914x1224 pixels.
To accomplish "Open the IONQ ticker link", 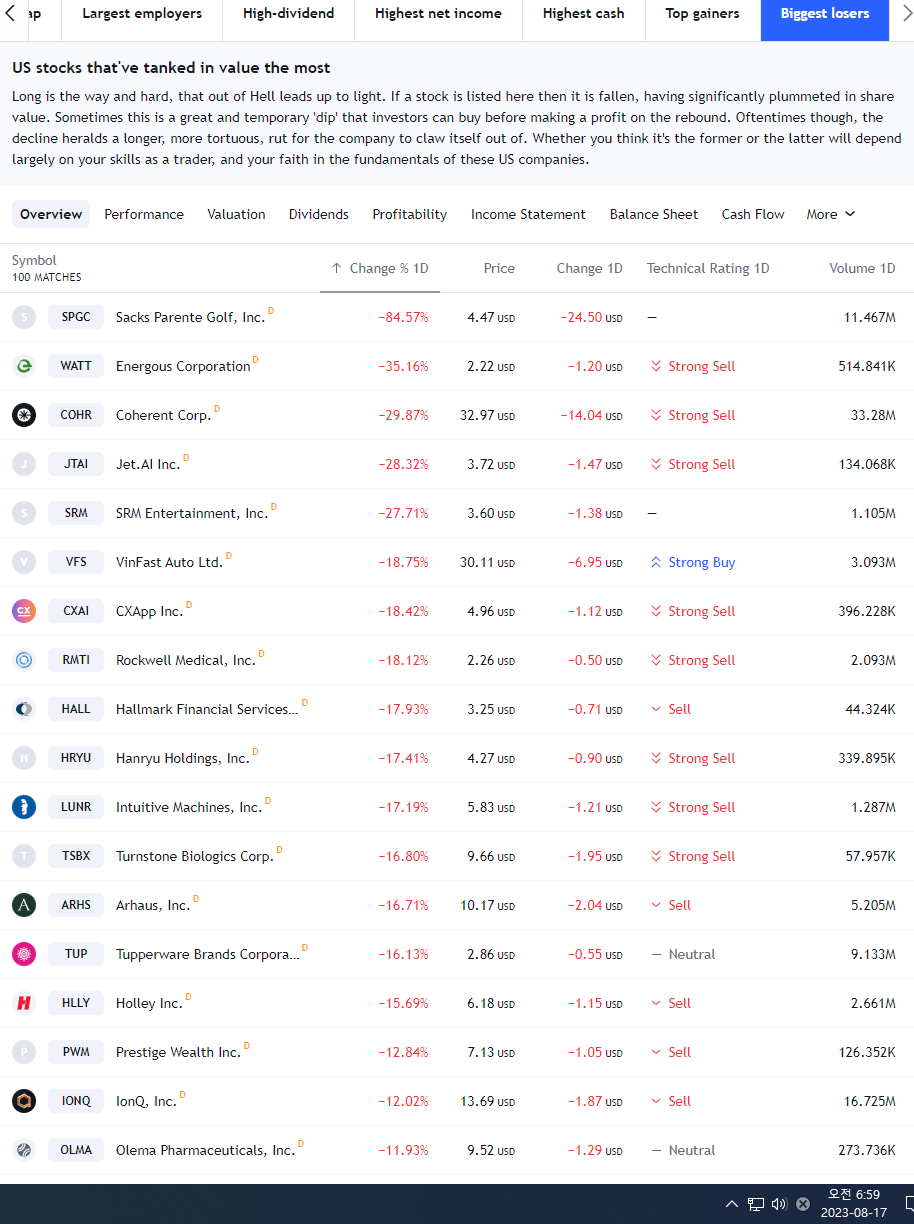I will click(x=76, y=1101).
